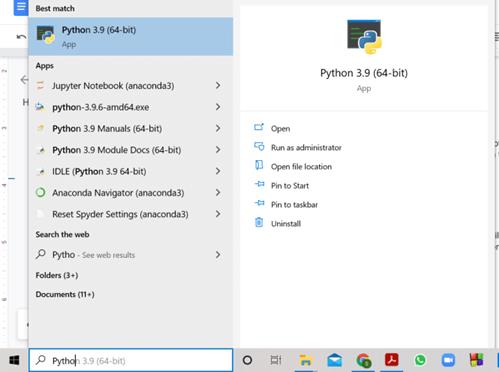Choose Pin to taskbar
Screen dimensions: 499x372
click(294, 205)
